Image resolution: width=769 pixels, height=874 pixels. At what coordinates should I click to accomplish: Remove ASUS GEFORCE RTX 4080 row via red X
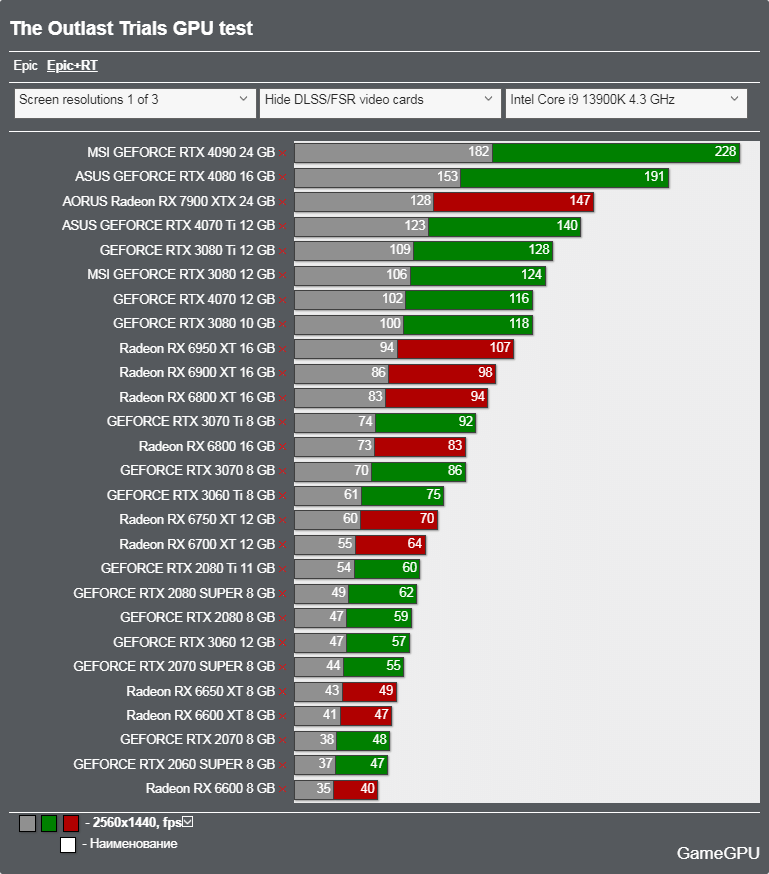tap(283, 177)
